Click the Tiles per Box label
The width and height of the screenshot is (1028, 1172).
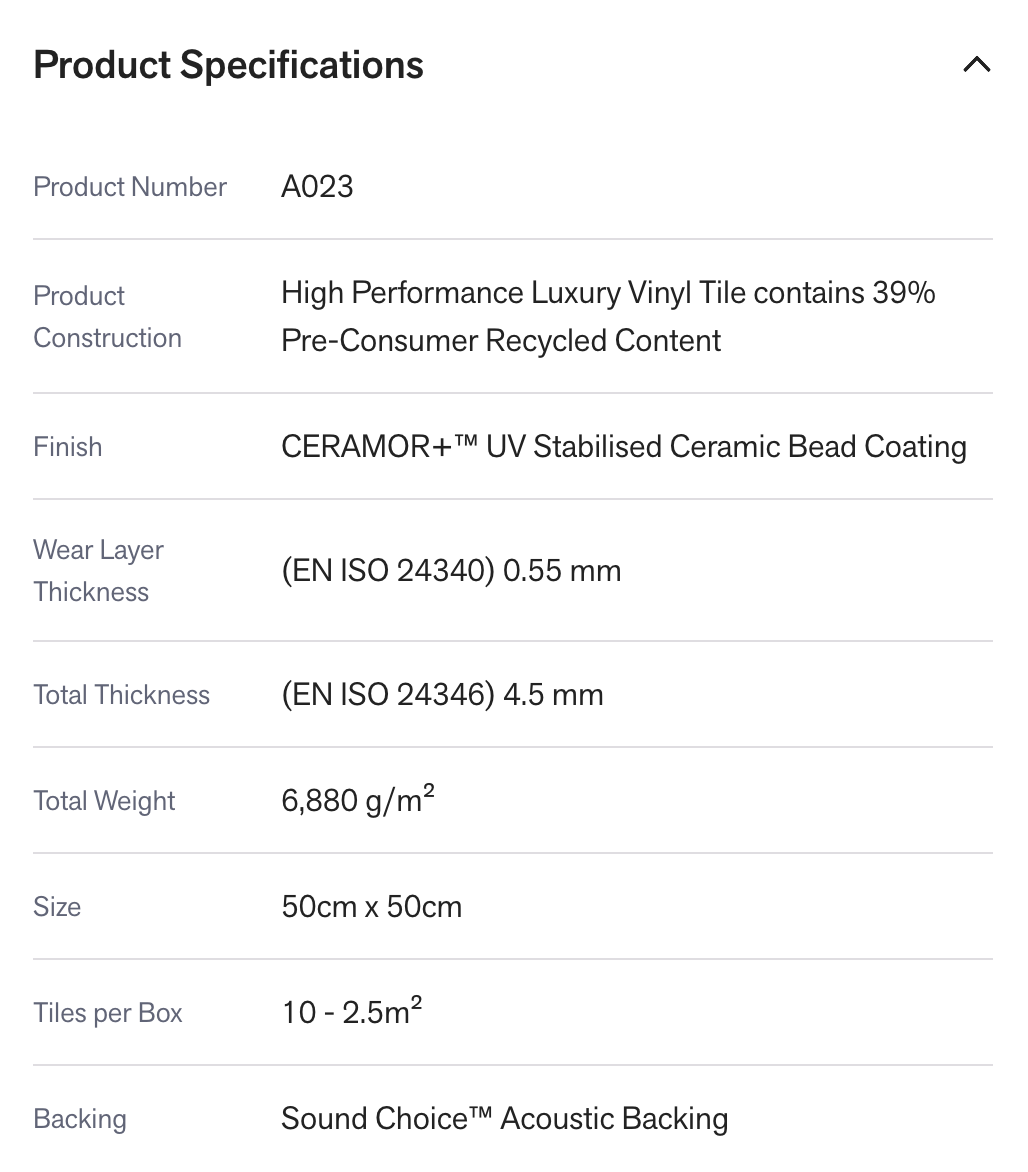click(x=108, y=1013)
